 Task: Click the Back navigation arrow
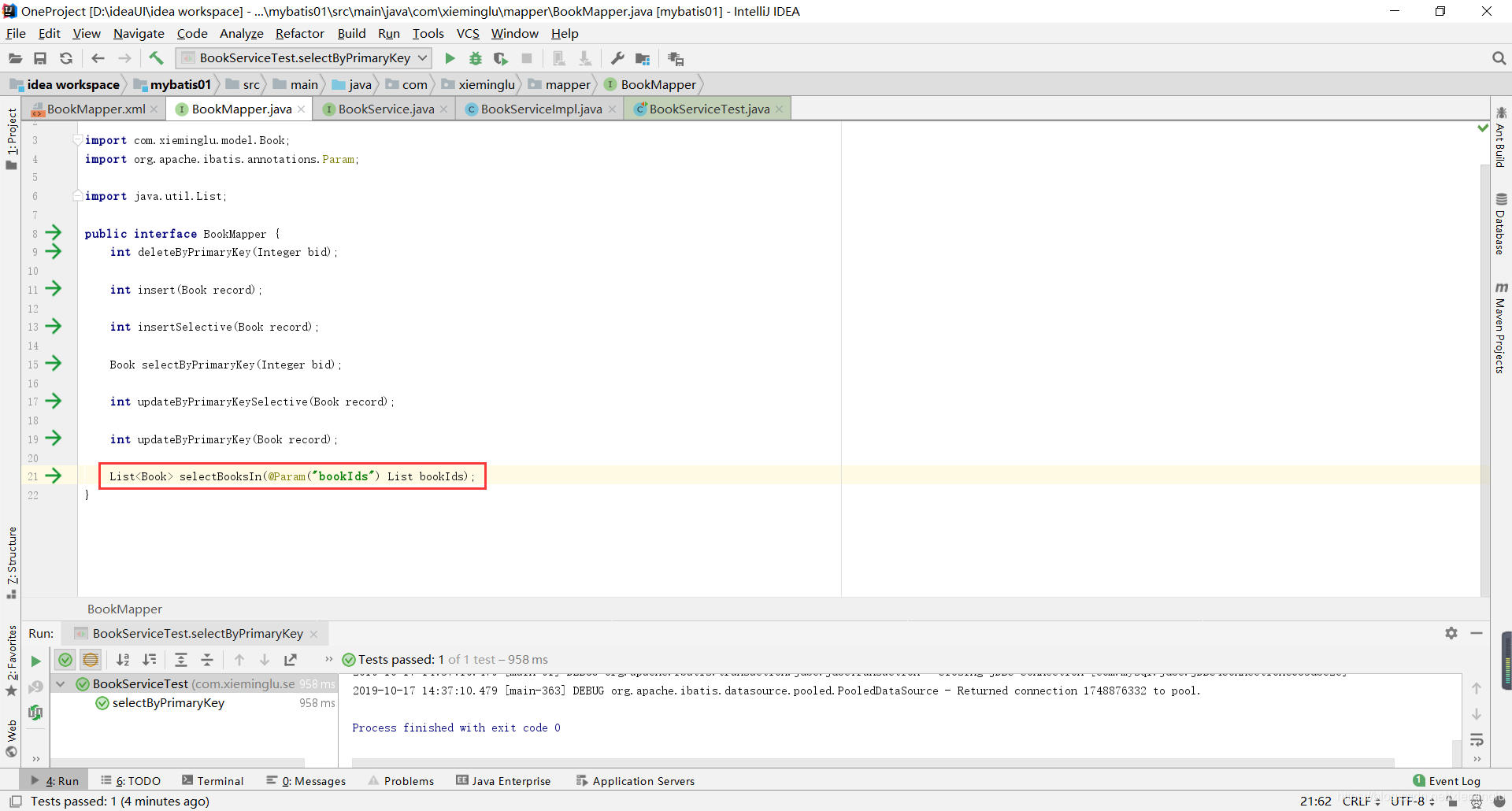tap(98, 58)
